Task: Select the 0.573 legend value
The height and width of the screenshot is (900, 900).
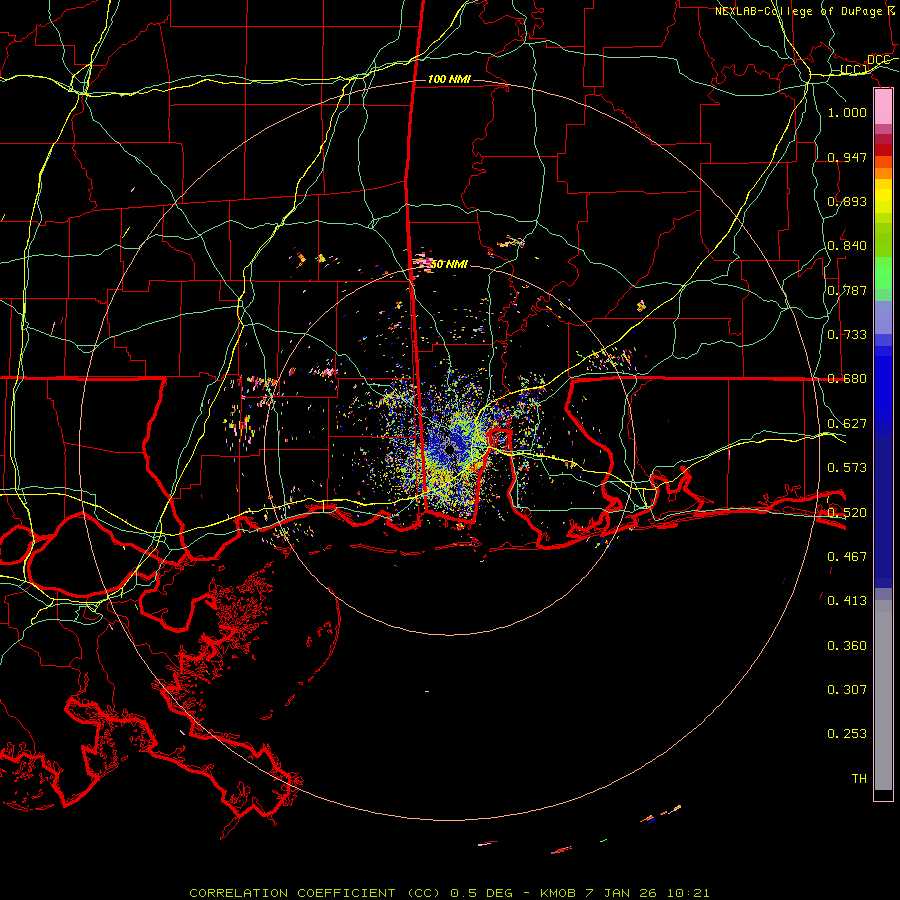Action: point(847,468)
